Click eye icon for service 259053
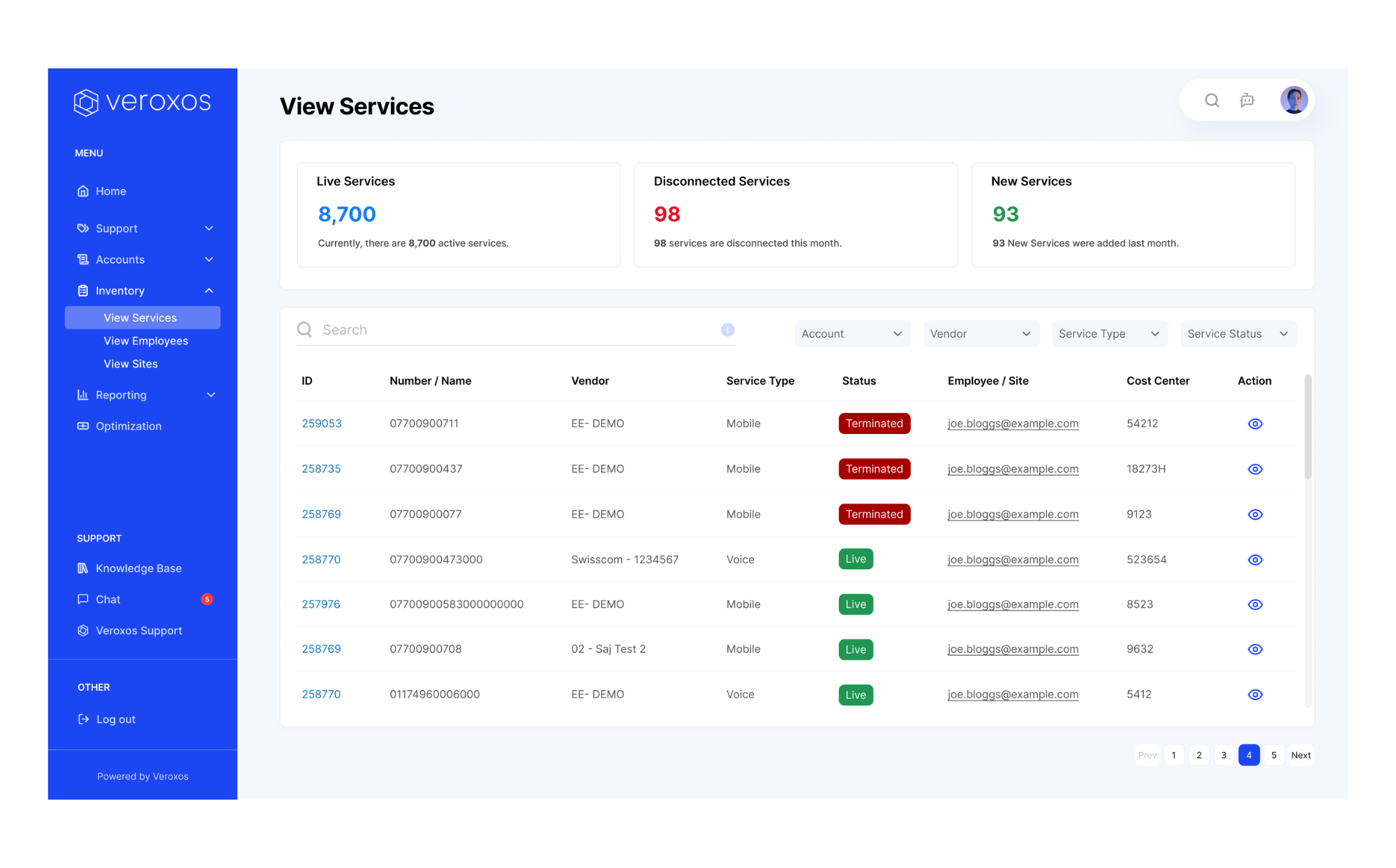 click(1255, 424)
